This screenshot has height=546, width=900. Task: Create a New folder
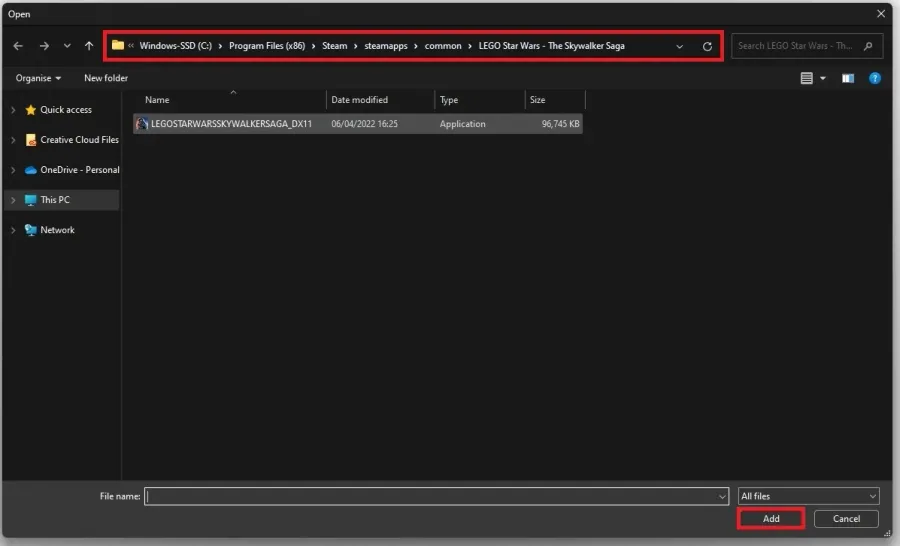click(106, 78)
